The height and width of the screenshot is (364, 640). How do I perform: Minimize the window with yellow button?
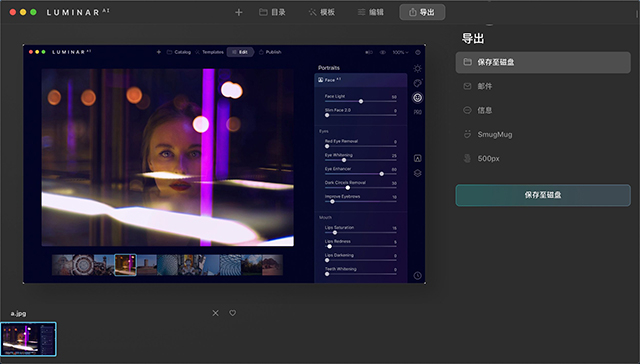tap(23, 12)
